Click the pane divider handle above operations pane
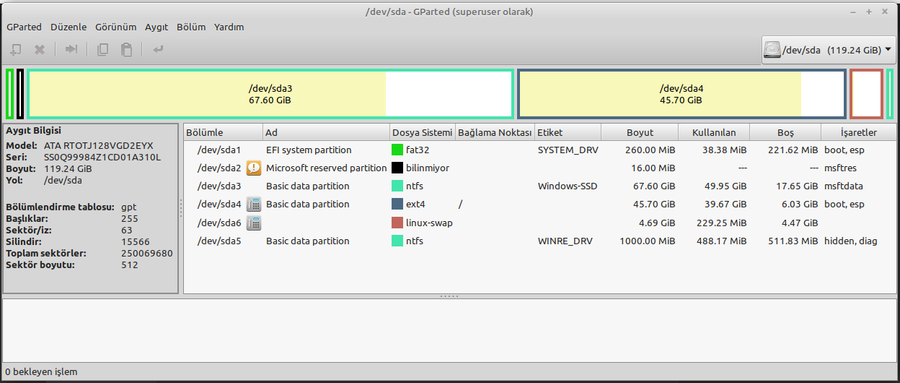This screenshot has width=900, height=383. point(449,296)
